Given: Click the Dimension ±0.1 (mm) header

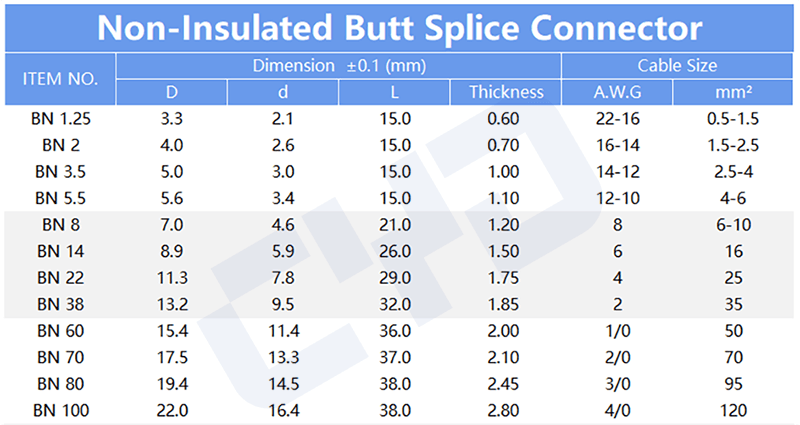Looking at the screenshot, I should 340,67.
